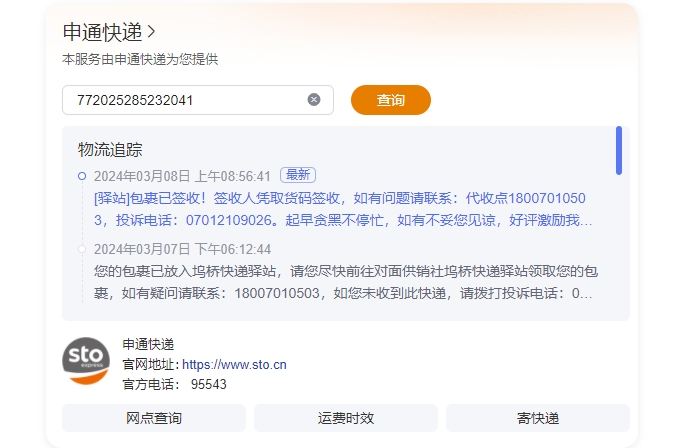
Task: Open the 申通快递 header chevron
Action: click(152, 32)
